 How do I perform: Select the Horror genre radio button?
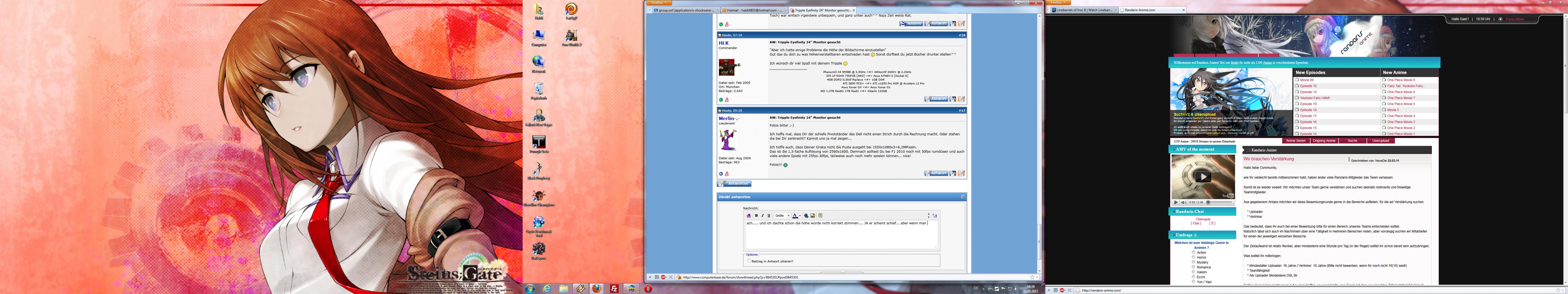1194,257
